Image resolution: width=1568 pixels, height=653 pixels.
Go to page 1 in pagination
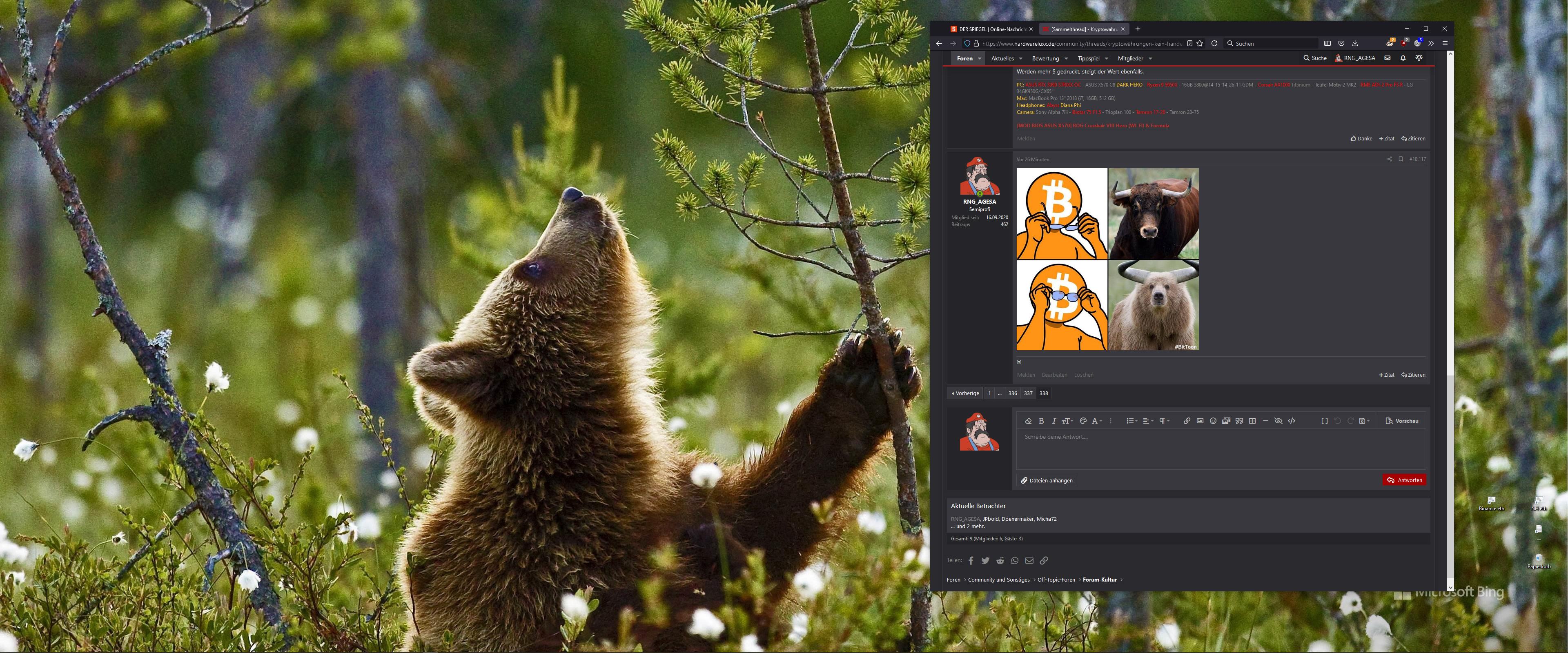point(989,393)
